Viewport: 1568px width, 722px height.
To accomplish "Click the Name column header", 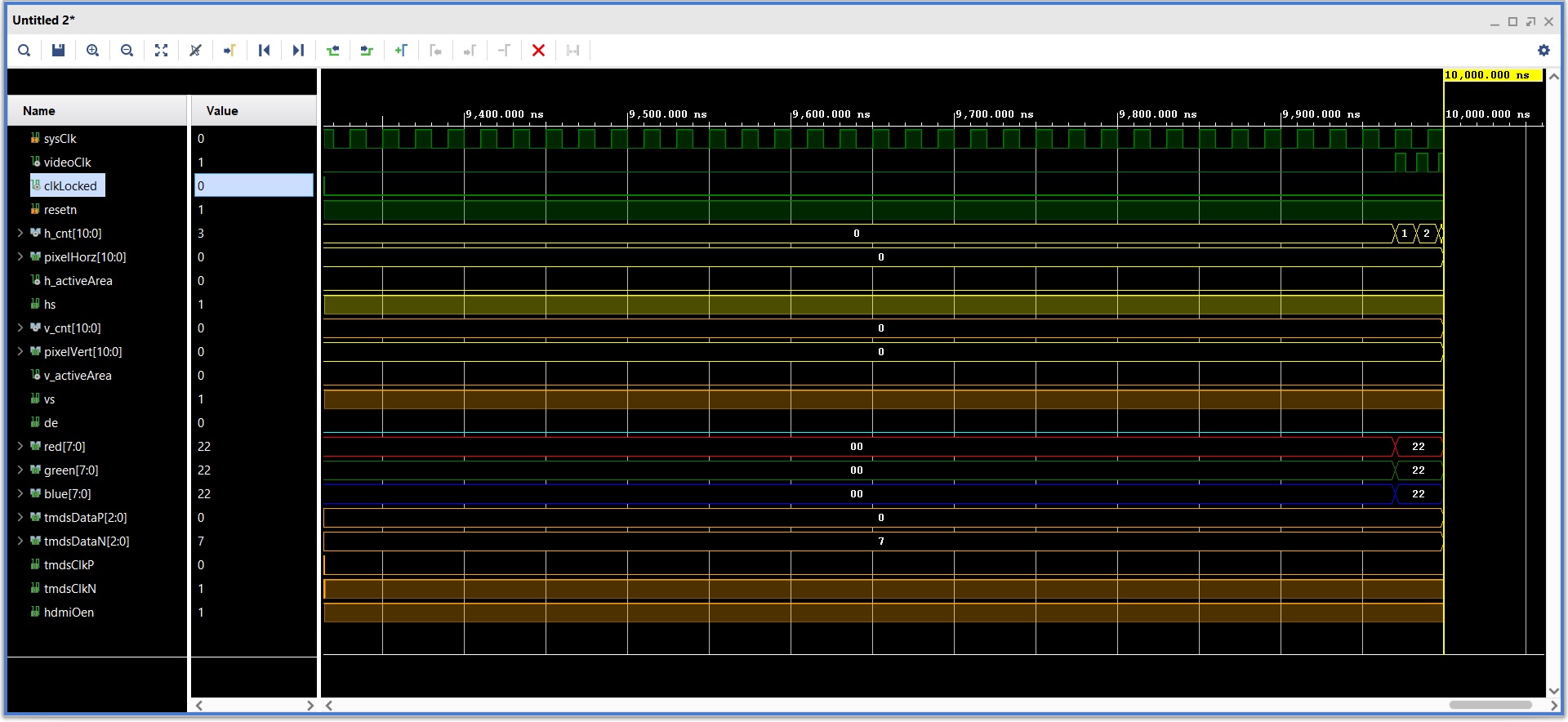I will (97, 111).
